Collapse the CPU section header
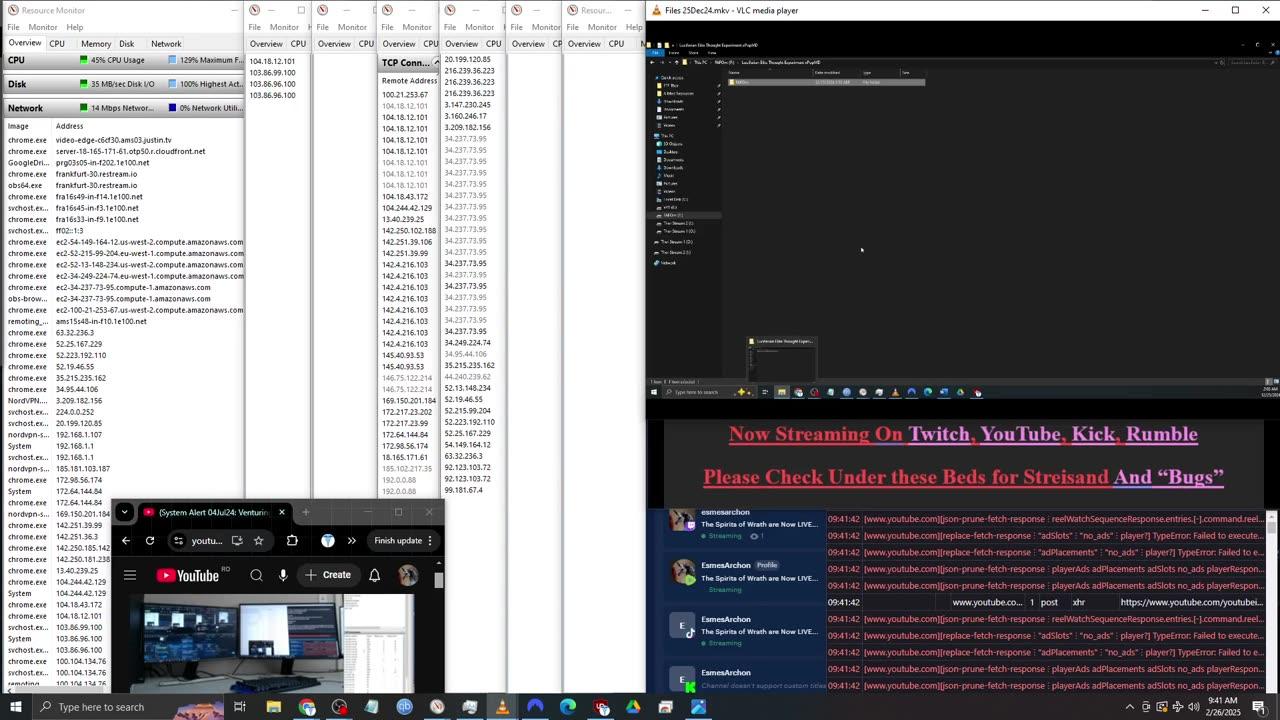The width and height of the screenshot is (1280, 720). [123, 60]
